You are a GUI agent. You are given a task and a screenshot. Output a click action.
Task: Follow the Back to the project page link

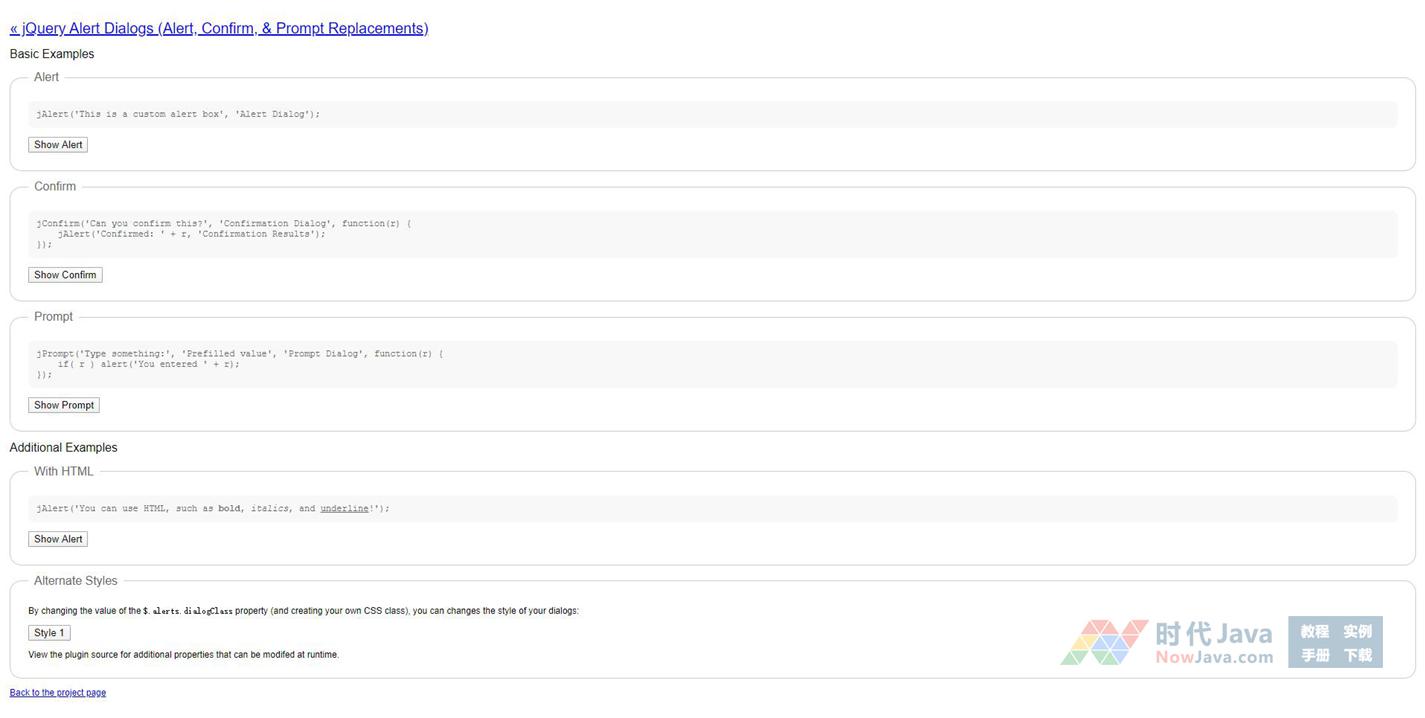click(x=58, y=693)
